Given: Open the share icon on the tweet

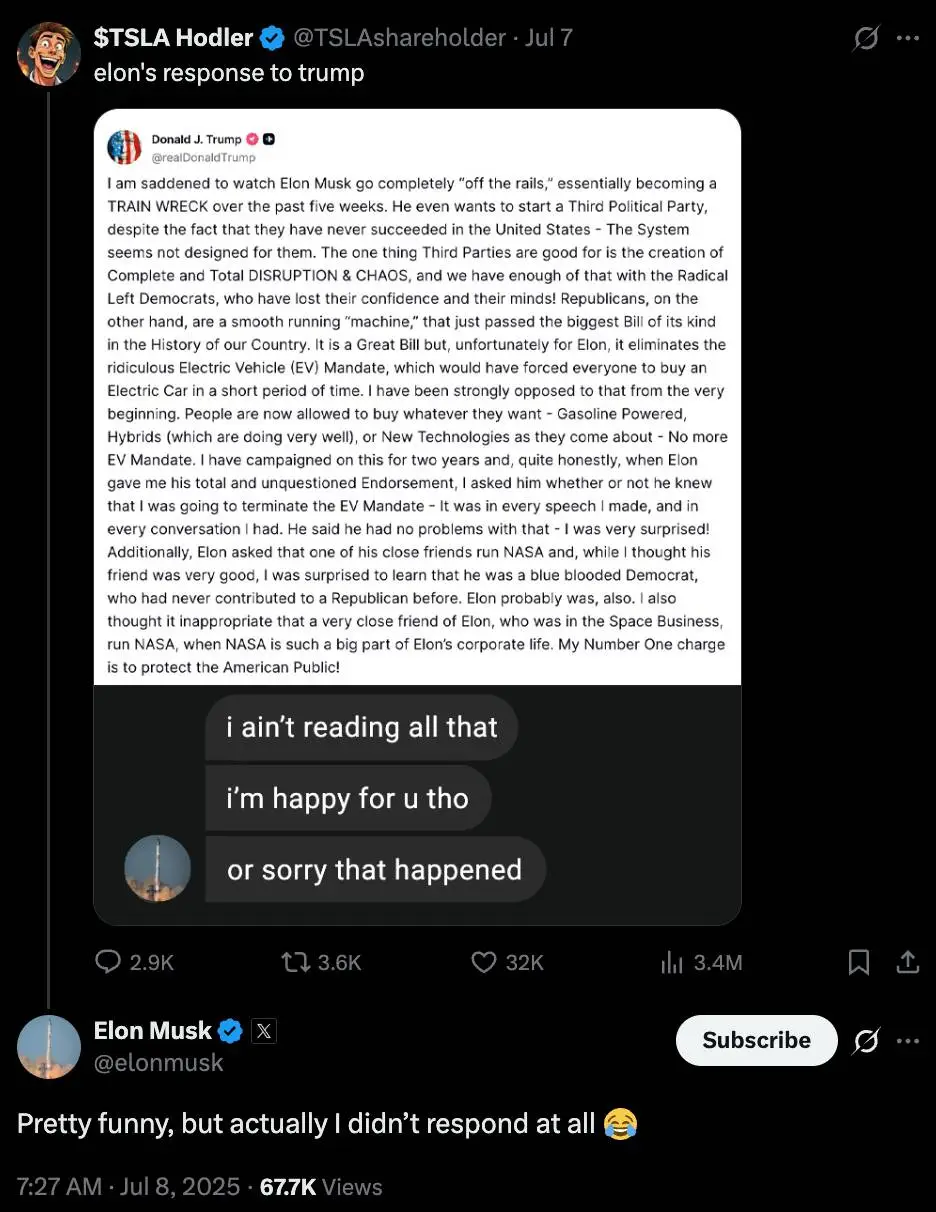Looking at the screenshot, I should coord(908,962).
